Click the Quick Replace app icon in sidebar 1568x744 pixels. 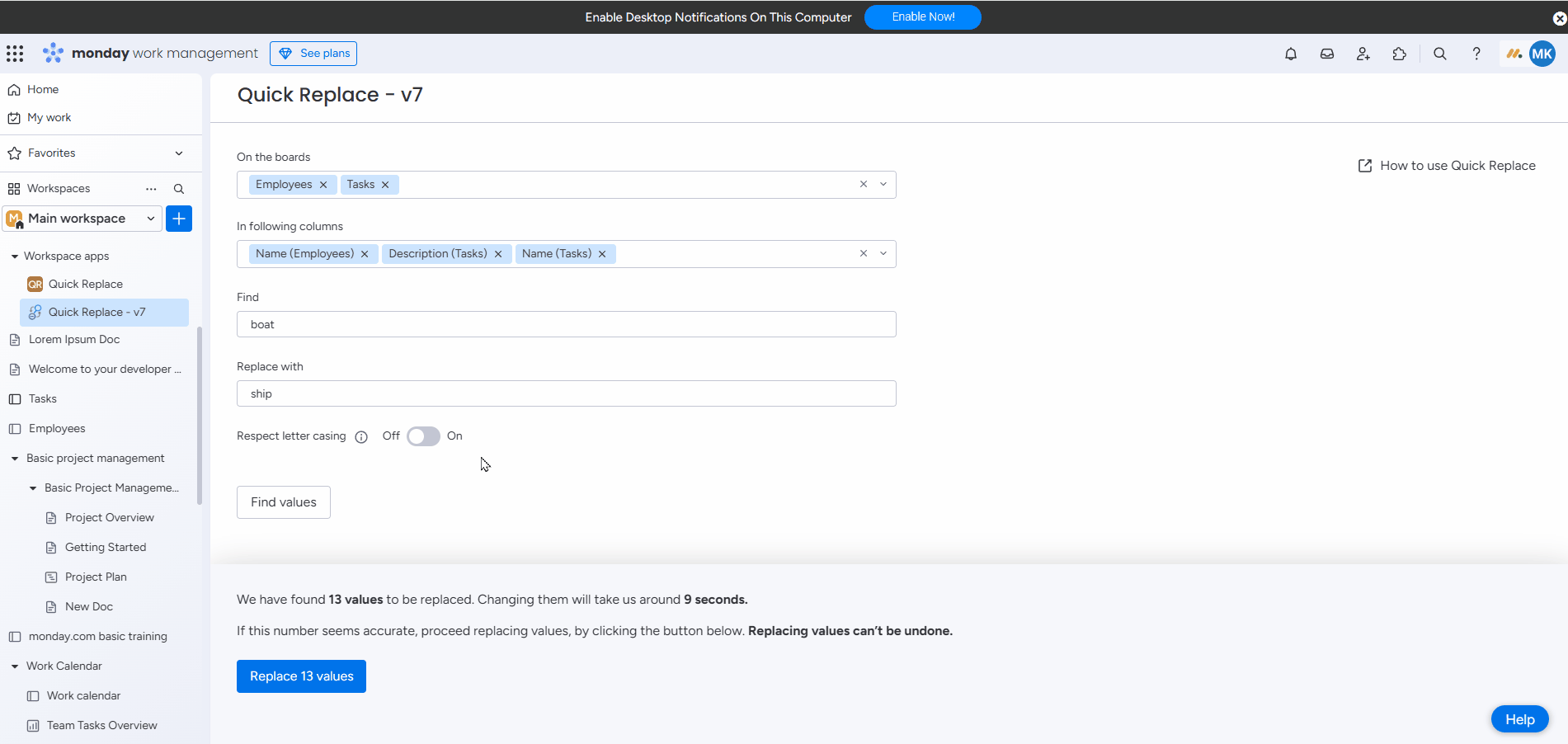[35, 285]
